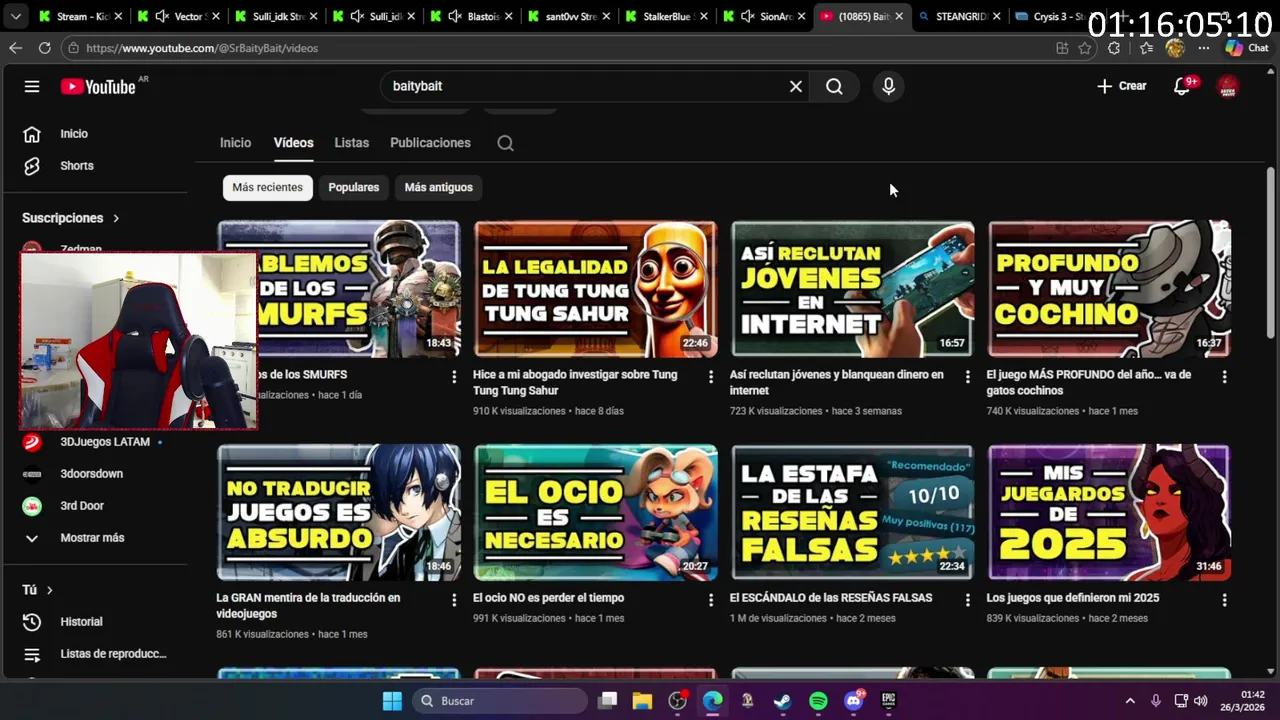Screen dimensions: 1280x720
Task: Click the YouTube logo
Action: click(x=98, y=87)
